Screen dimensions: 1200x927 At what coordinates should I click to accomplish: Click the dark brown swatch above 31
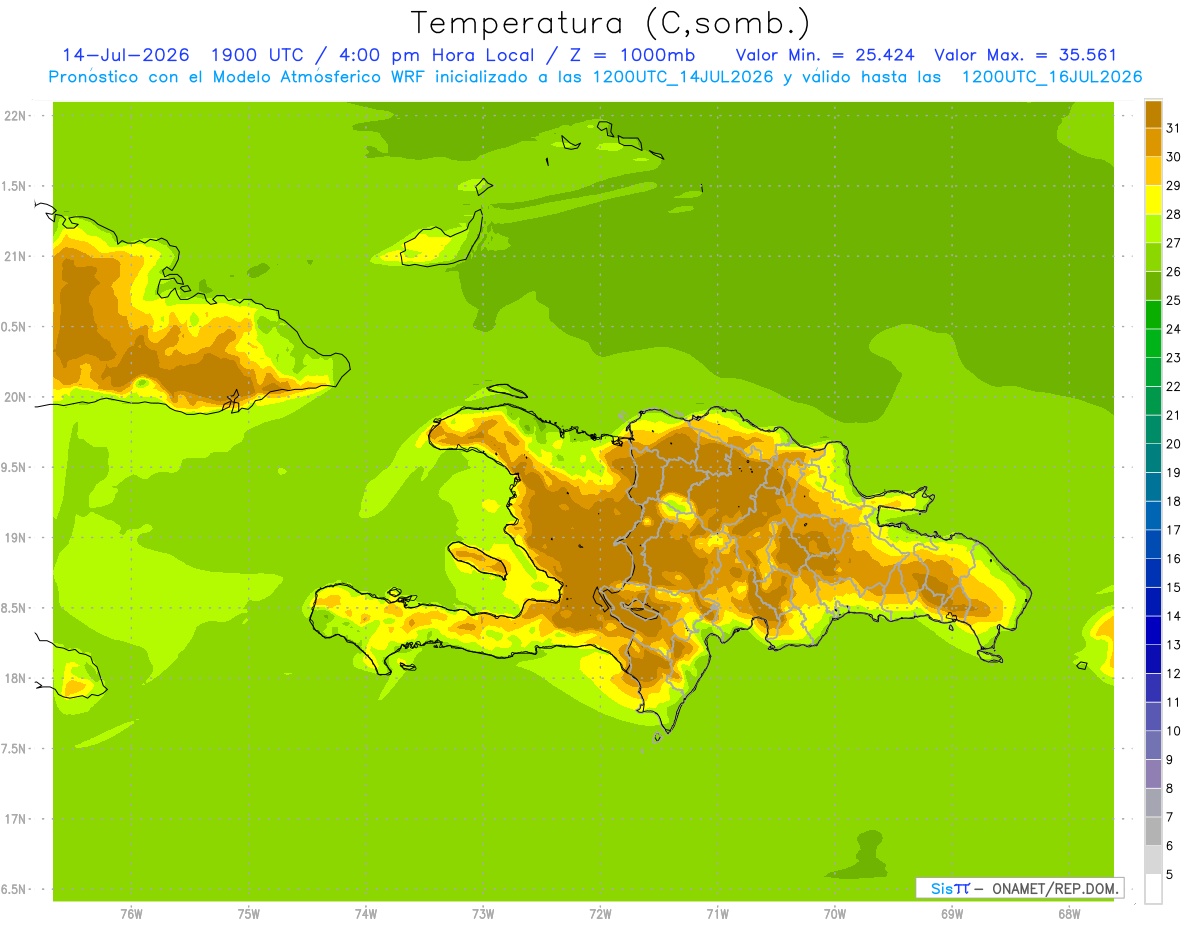(x=1153, y=113)
